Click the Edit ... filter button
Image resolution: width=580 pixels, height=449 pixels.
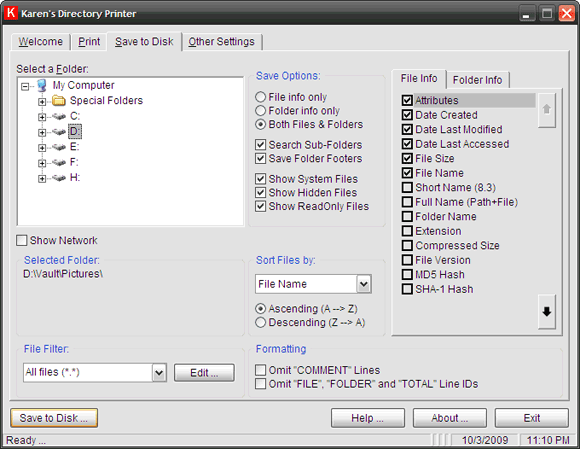[204, 373]
